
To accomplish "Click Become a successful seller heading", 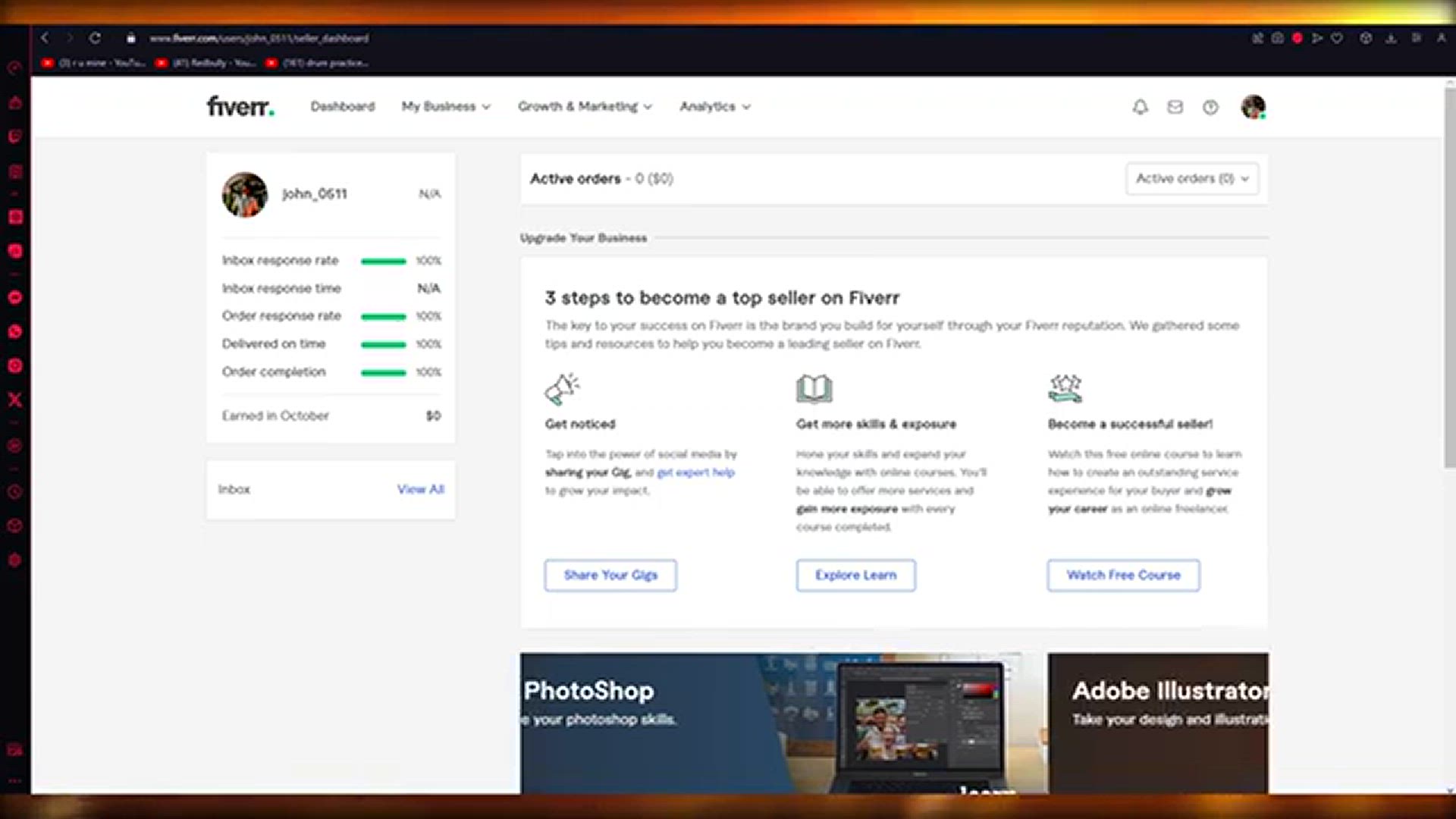I will coord(1130,424).
